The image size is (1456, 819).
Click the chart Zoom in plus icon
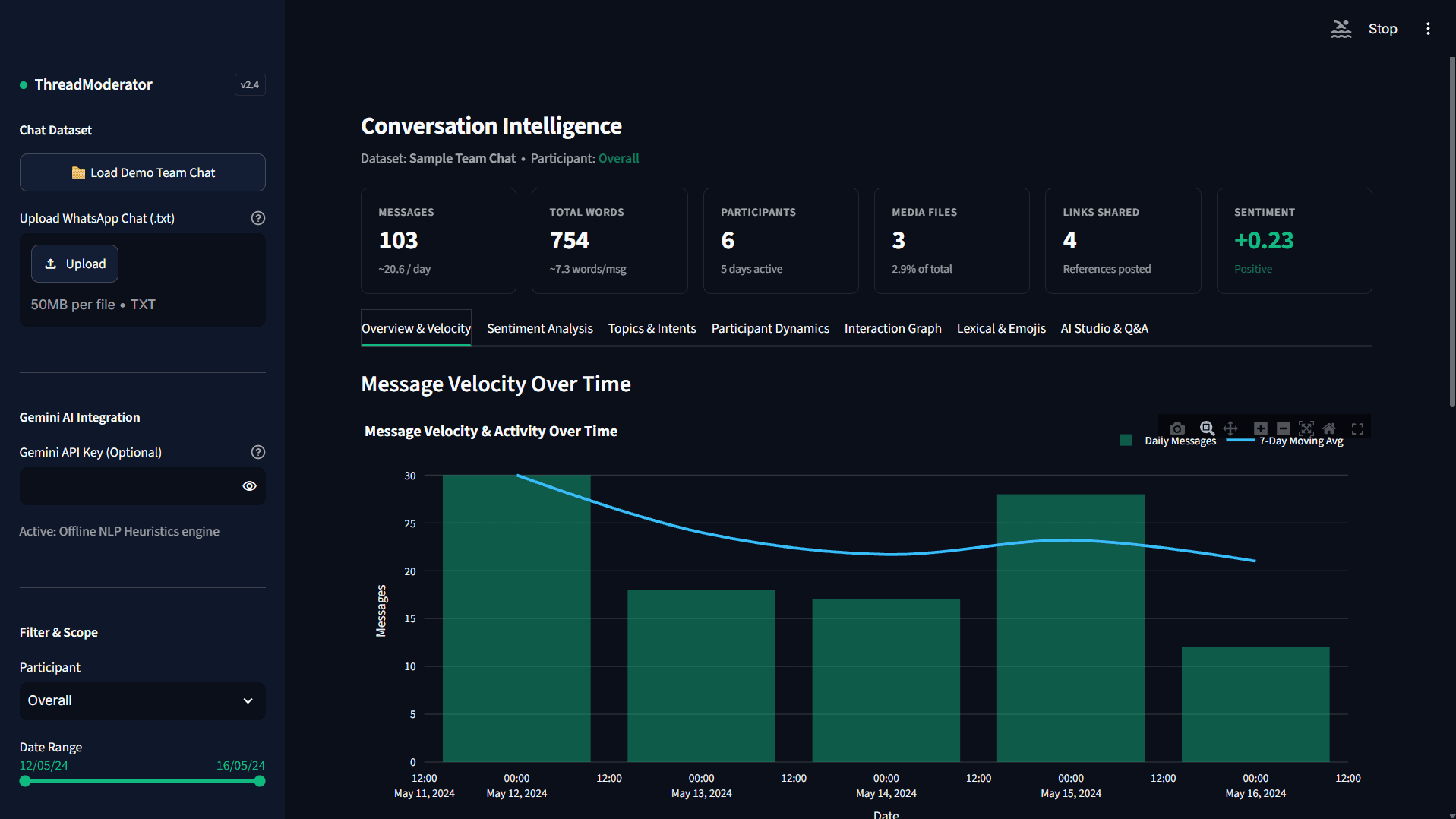click(1260, 428)
